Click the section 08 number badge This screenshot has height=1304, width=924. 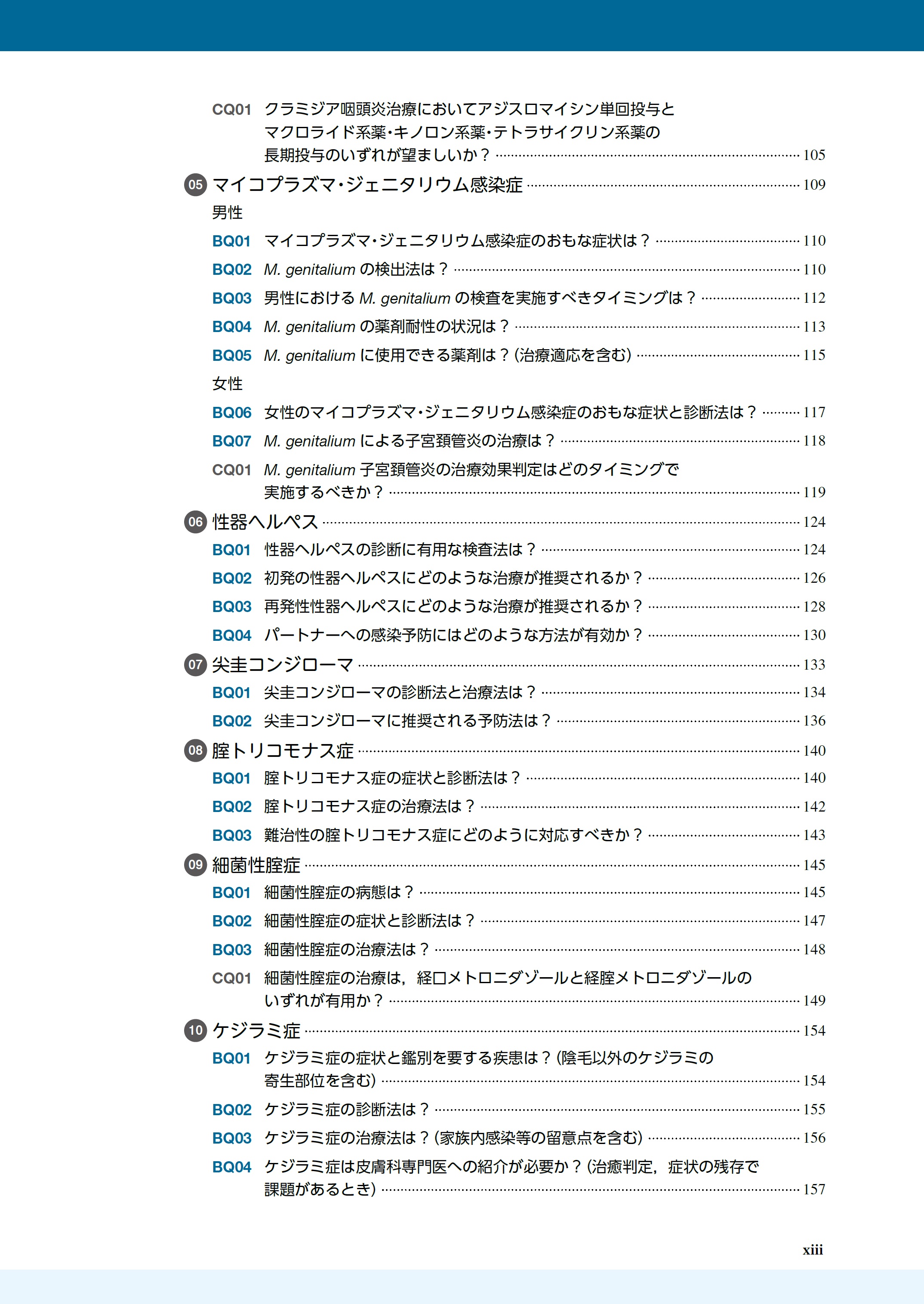195,750
